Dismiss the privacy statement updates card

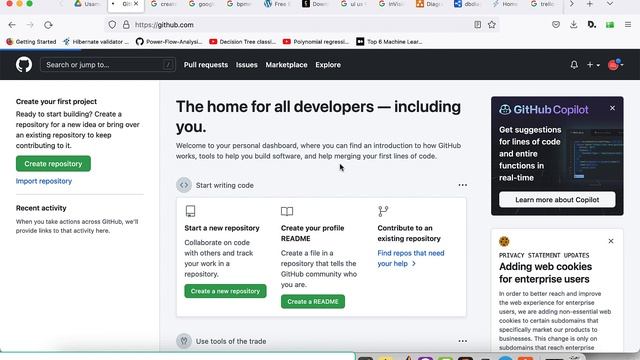pos(611,241)
